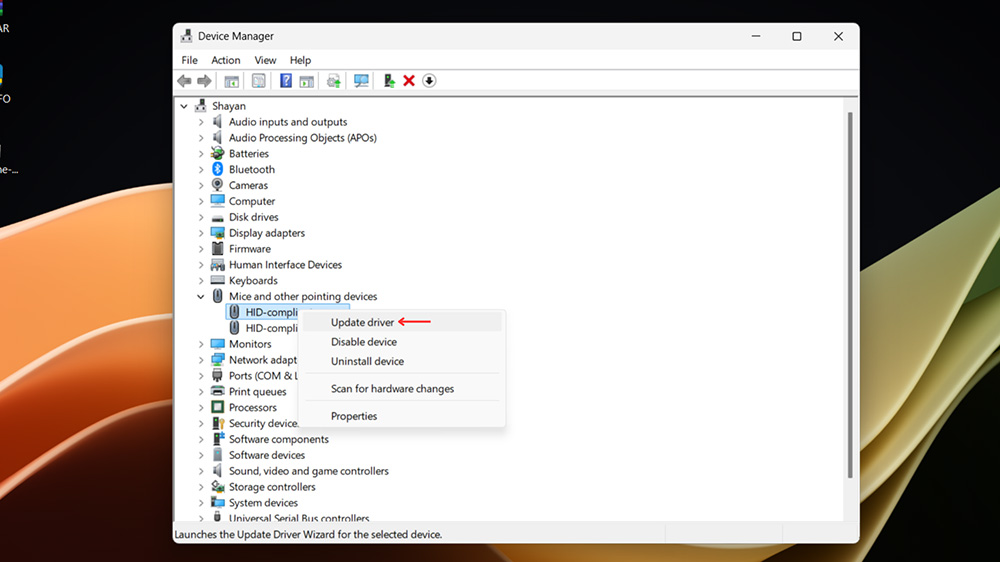Screen dimensions: 1000x562
Task: Collapse the Shayan root node
Action: 184,106
